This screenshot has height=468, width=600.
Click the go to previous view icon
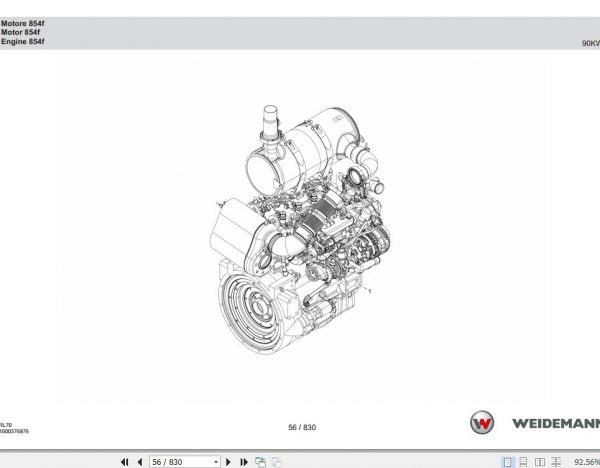[261, 462]
